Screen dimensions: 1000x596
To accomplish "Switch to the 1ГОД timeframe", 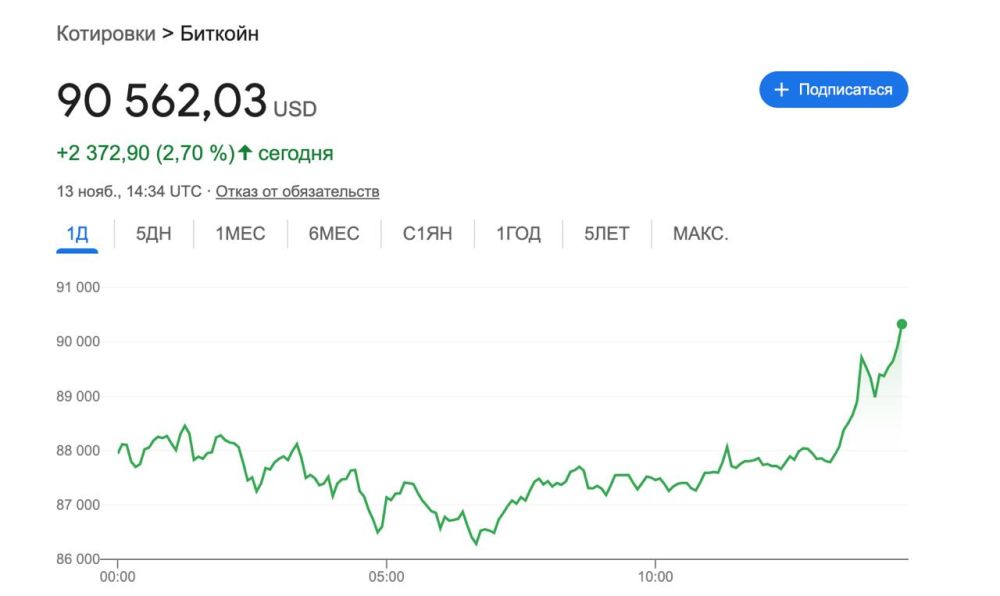I will (518, 232).
